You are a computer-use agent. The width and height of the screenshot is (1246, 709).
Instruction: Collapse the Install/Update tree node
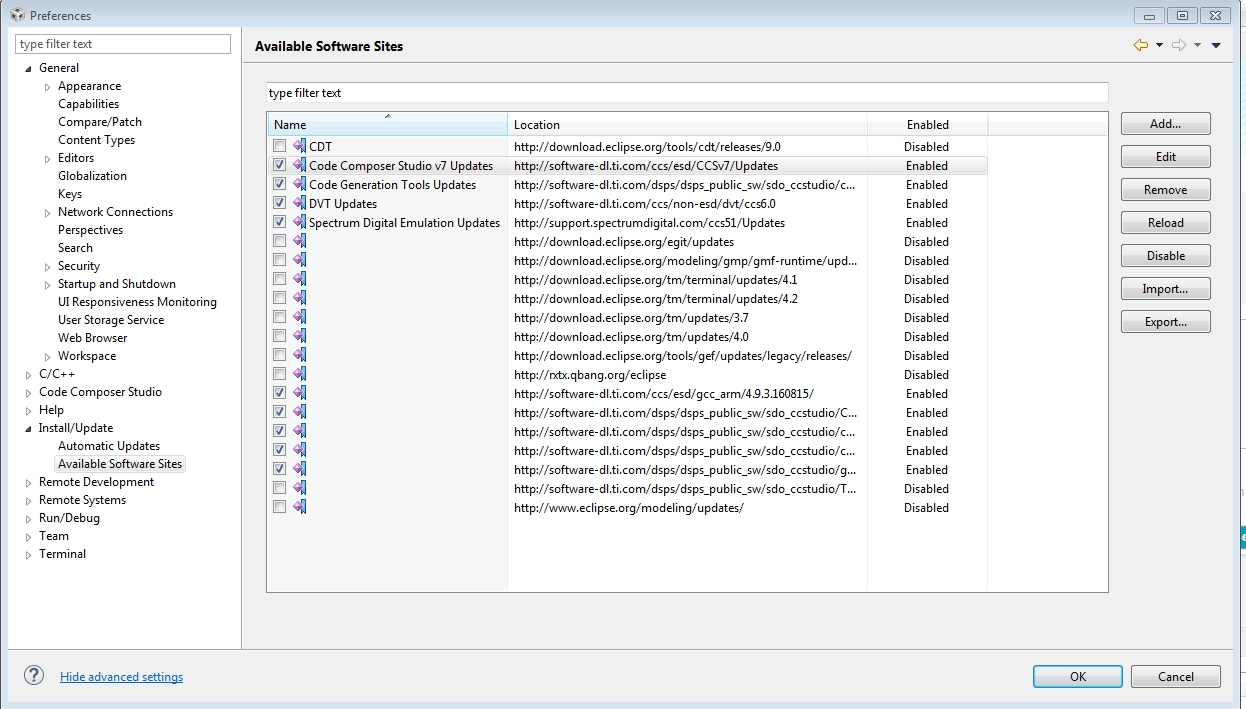[x=28, y=428]
